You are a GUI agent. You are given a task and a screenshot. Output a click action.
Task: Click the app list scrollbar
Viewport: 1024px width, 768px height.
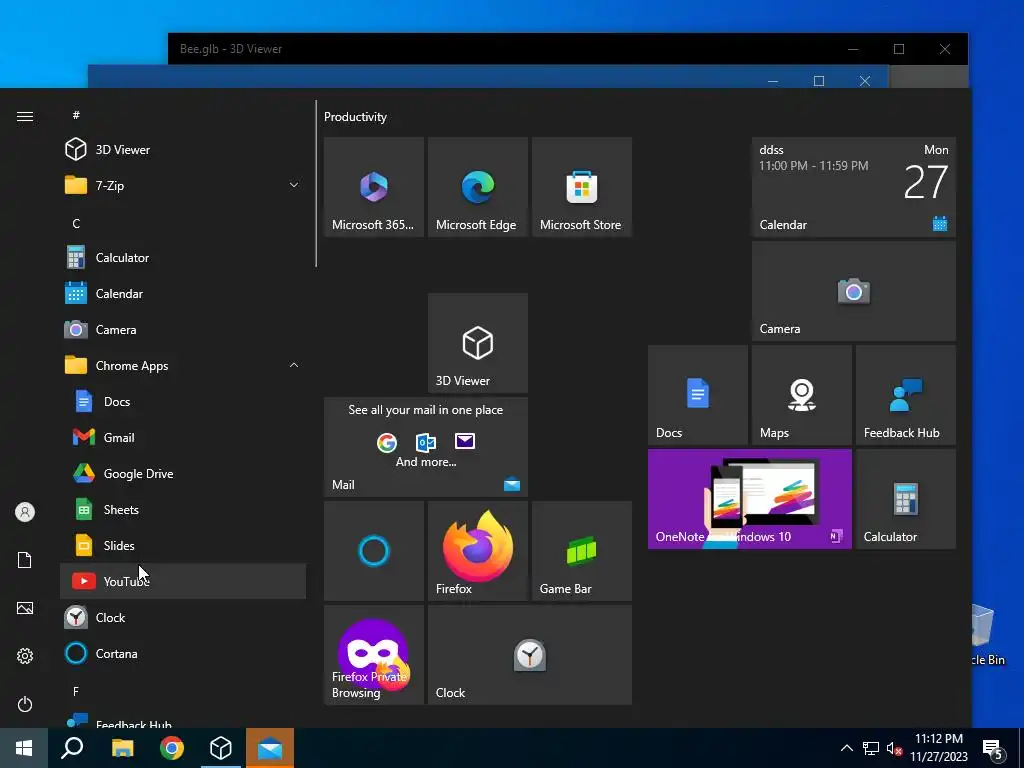coord(316,184)
